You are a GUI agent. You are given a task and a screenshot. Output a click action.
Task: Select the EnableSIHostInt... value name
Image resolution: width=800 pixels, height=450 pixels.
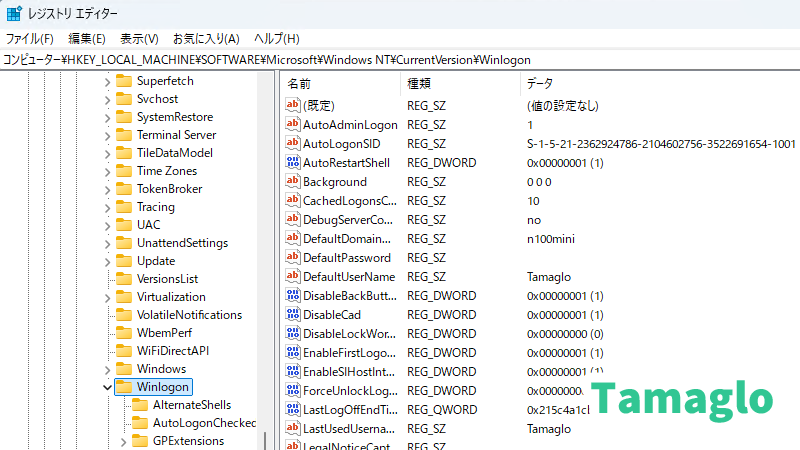tap(349, 372)
